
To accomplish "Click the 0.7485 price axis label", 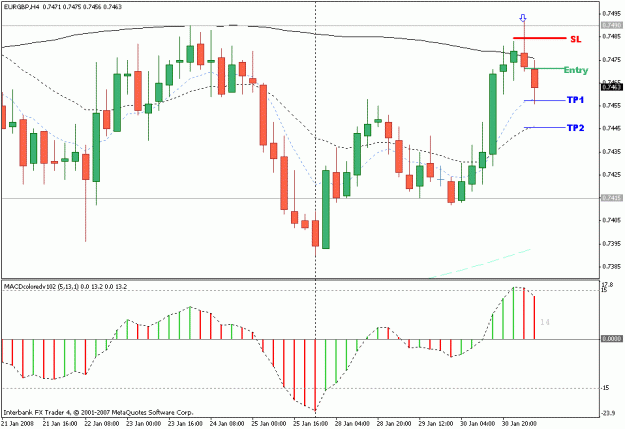I will point(611,37).
